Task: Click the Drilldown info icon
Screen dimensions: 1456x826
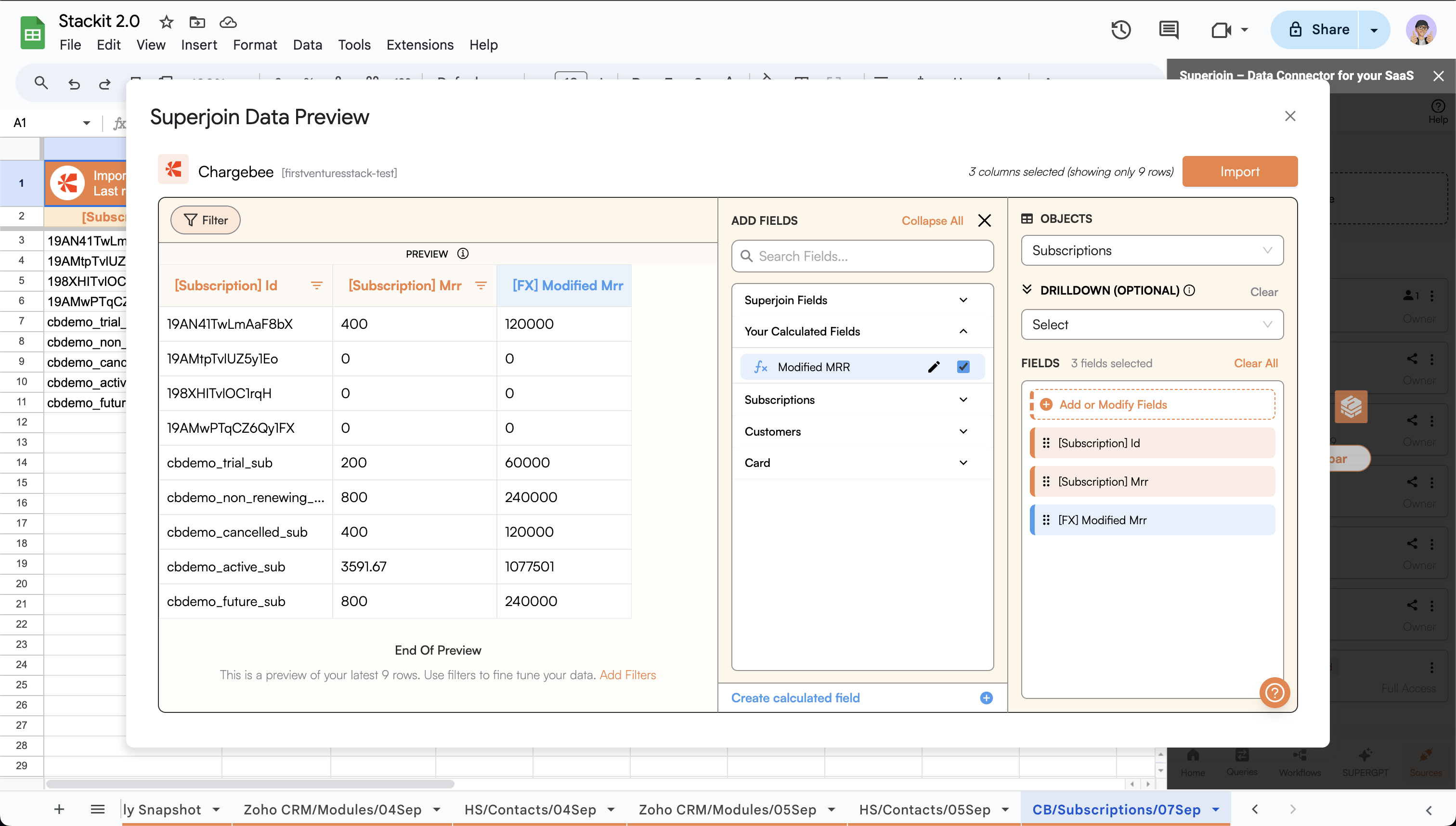Action: [1189, 290]
